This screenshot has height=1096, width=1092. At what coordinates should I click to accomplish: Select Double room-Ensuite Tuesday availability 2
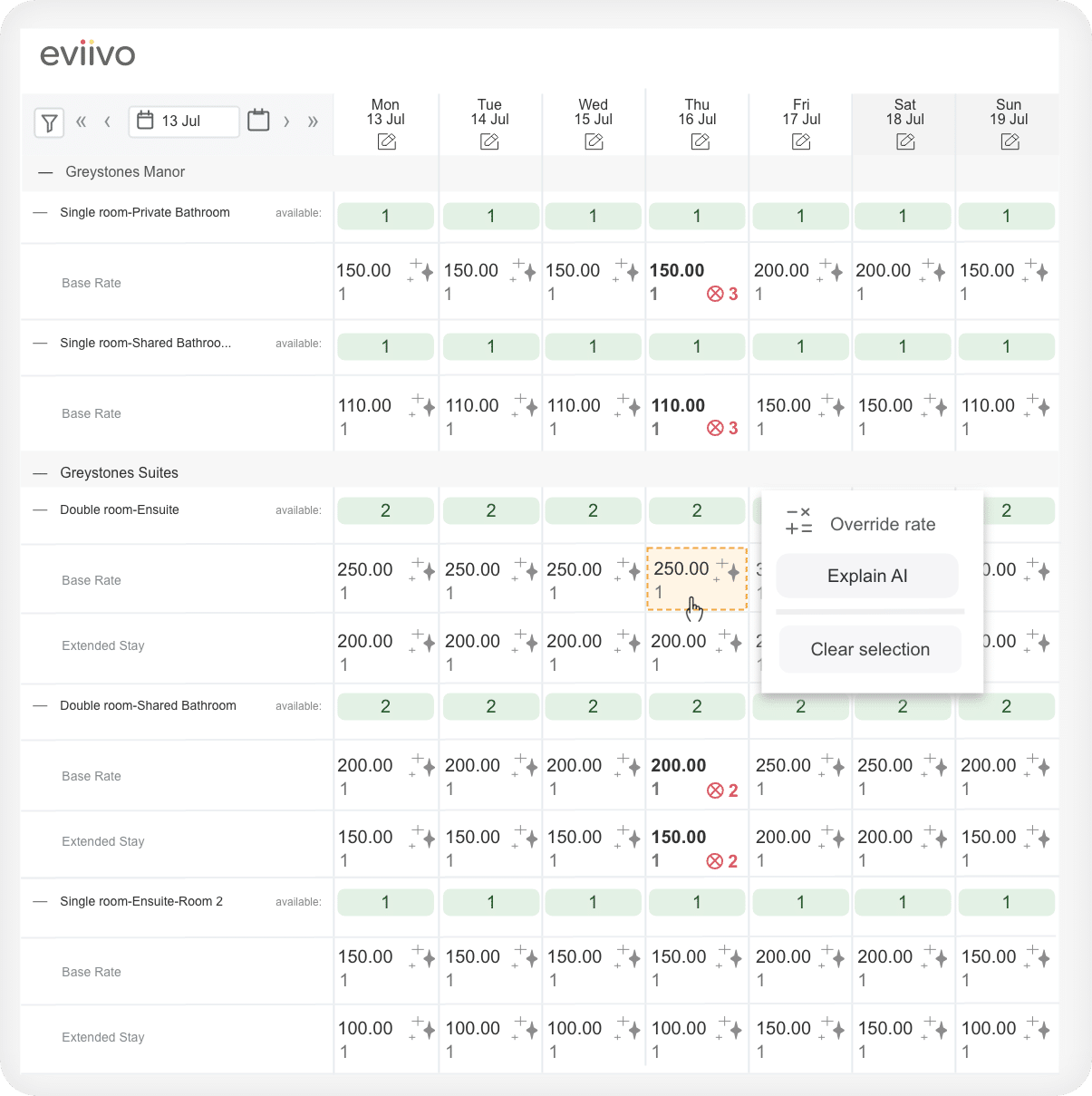[490, 510]
